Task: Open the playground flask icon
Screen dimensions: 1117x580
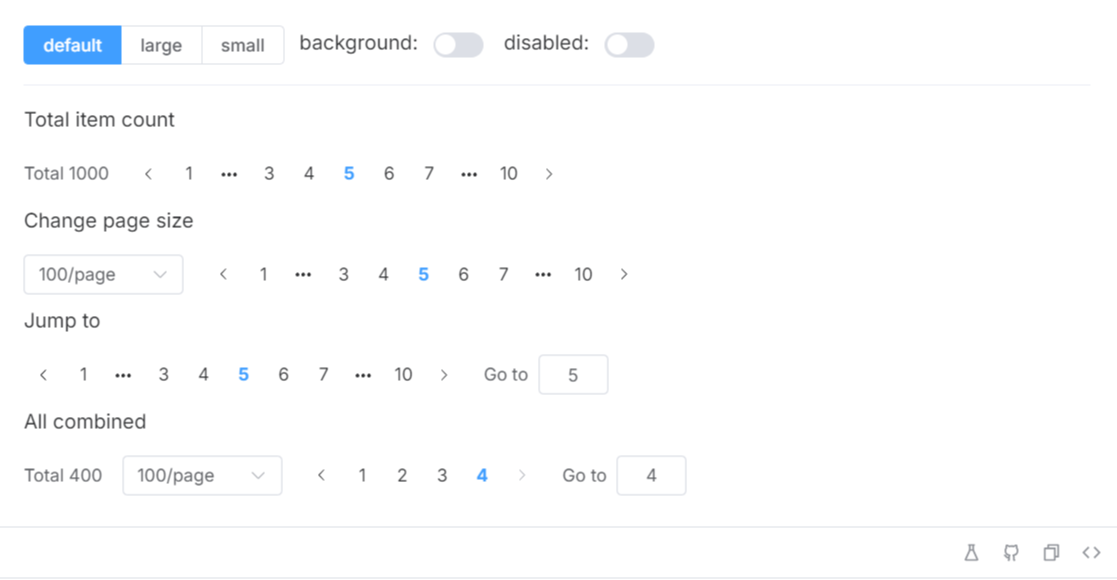Action: [971, 553]
